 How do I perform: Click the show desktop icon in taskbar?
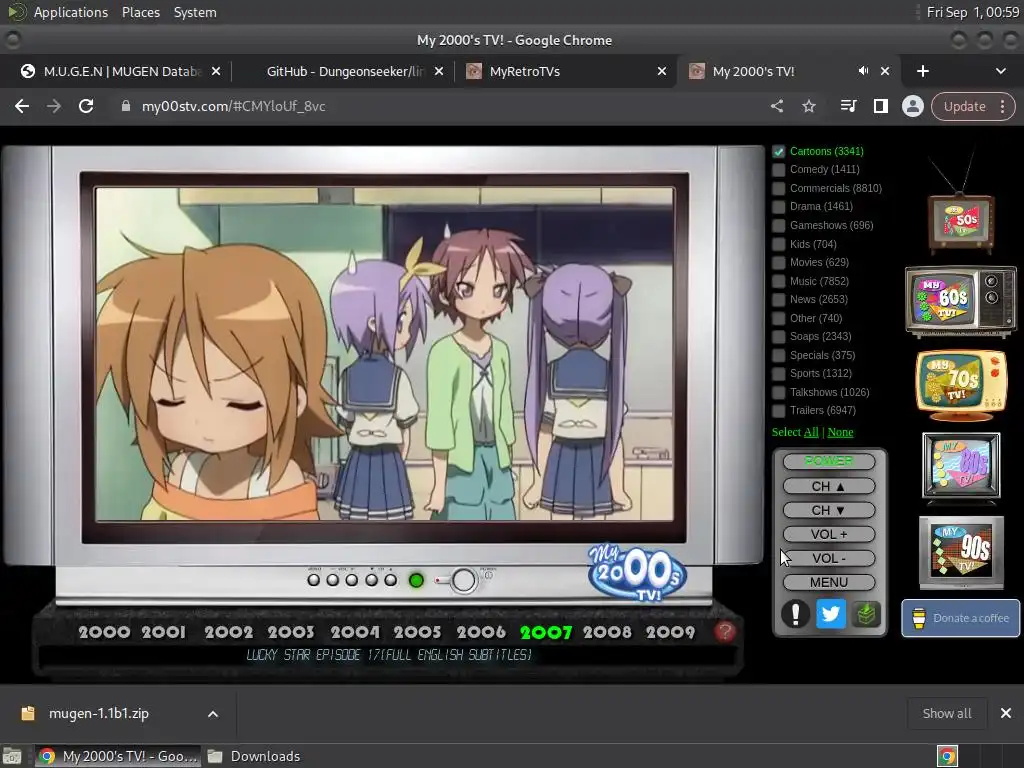(12, 756)
